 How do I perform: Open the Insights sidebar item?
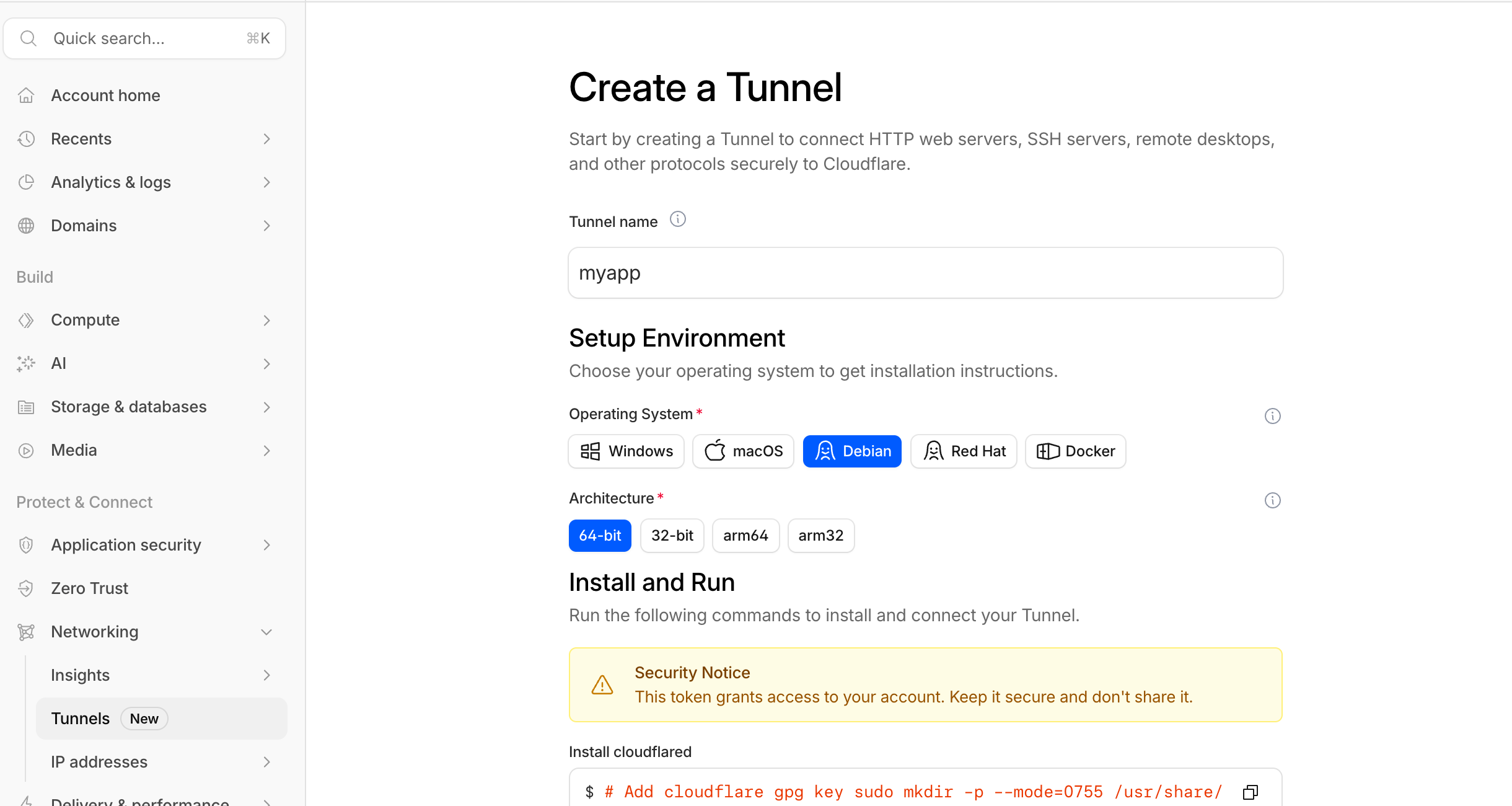click(161, 675)
